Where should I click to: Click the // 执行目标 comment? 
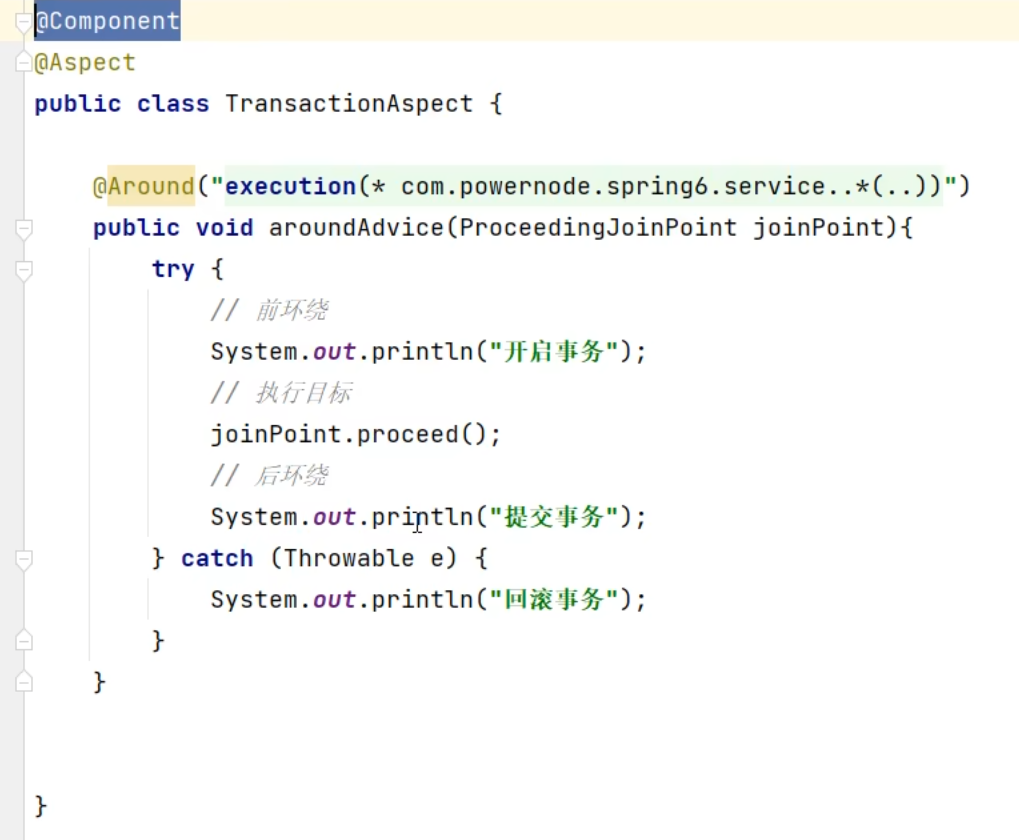click(x=281, y=394)
